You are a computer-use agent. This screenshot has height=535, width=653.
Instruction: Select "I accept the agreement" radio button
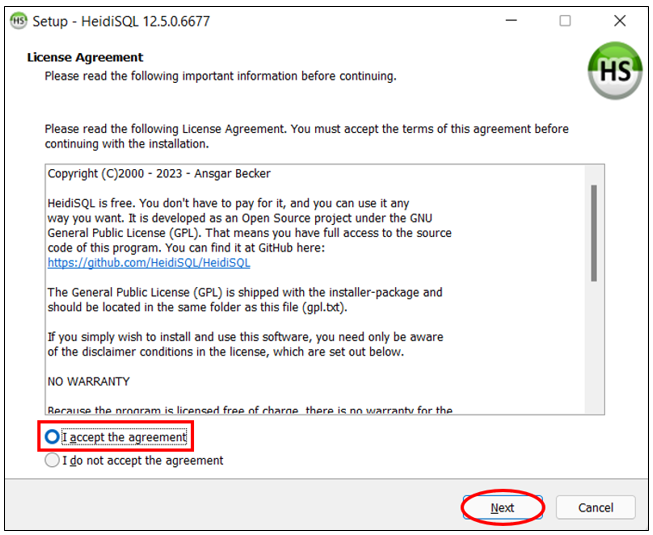click(52, 437)
